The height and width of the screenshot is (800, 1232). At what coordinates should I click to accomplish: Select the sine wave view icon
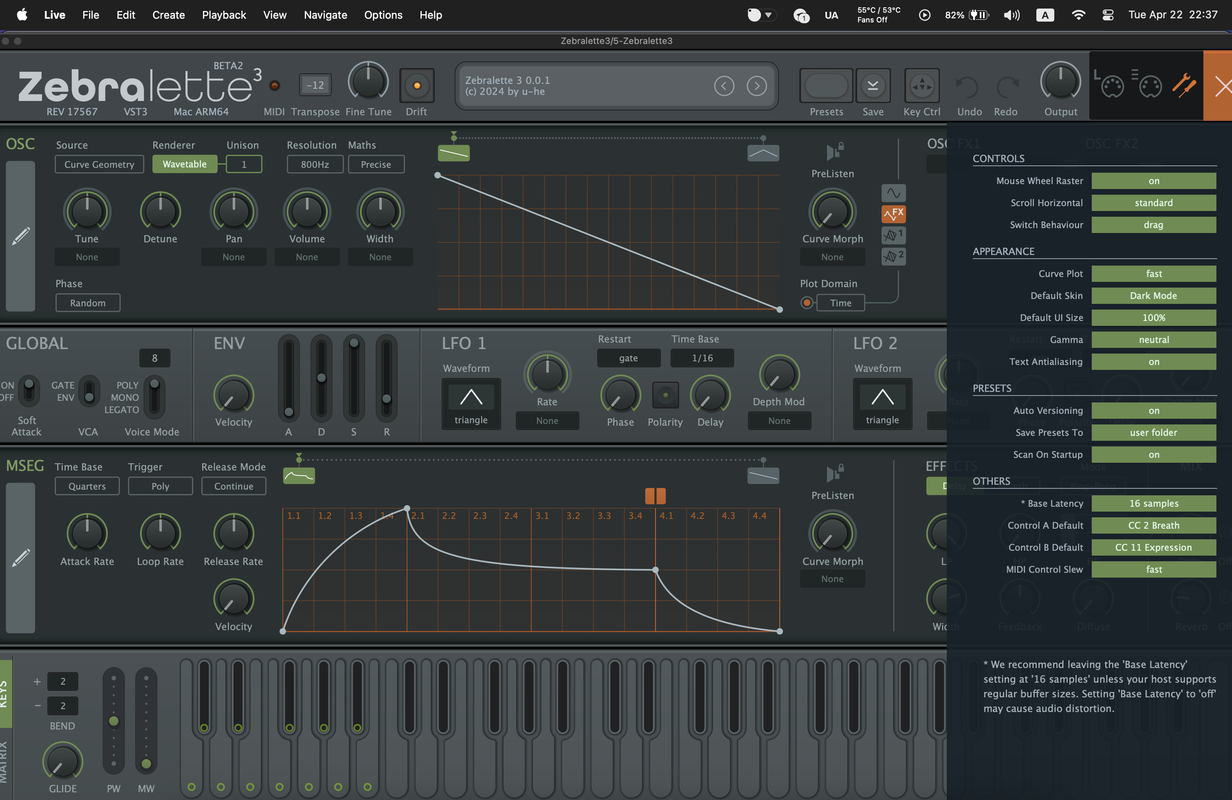(893, 193)
